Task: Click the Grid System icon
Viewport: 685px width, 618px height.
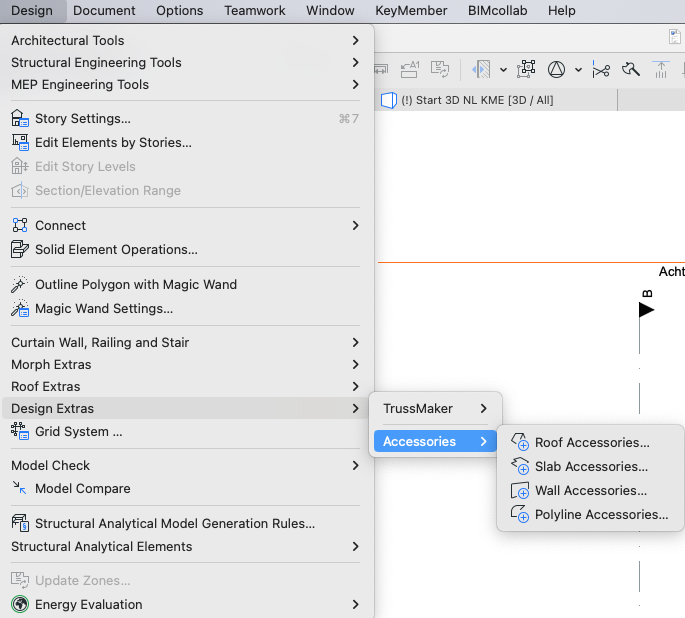Action: coord(20,431)
